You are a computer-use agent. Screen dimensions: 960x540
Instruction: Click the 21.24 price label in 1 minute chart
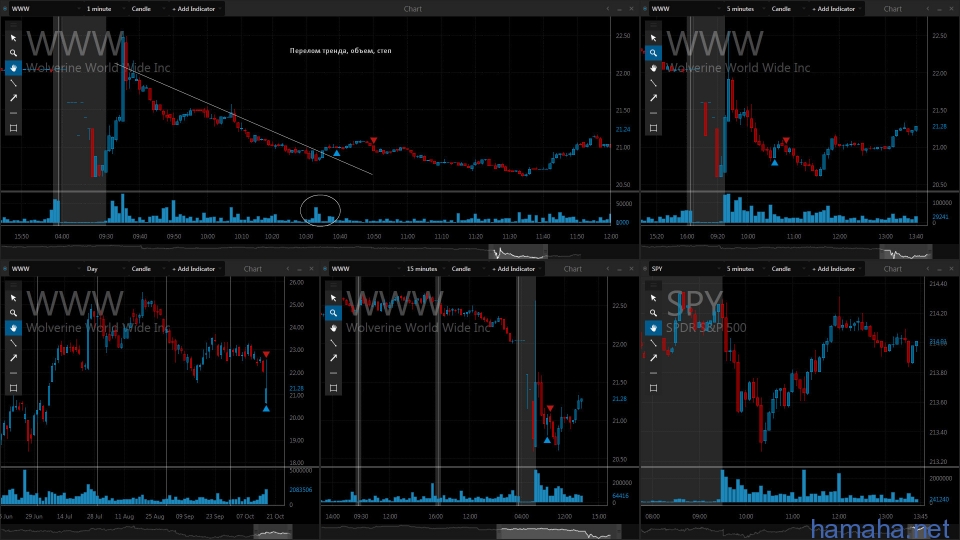623,130
